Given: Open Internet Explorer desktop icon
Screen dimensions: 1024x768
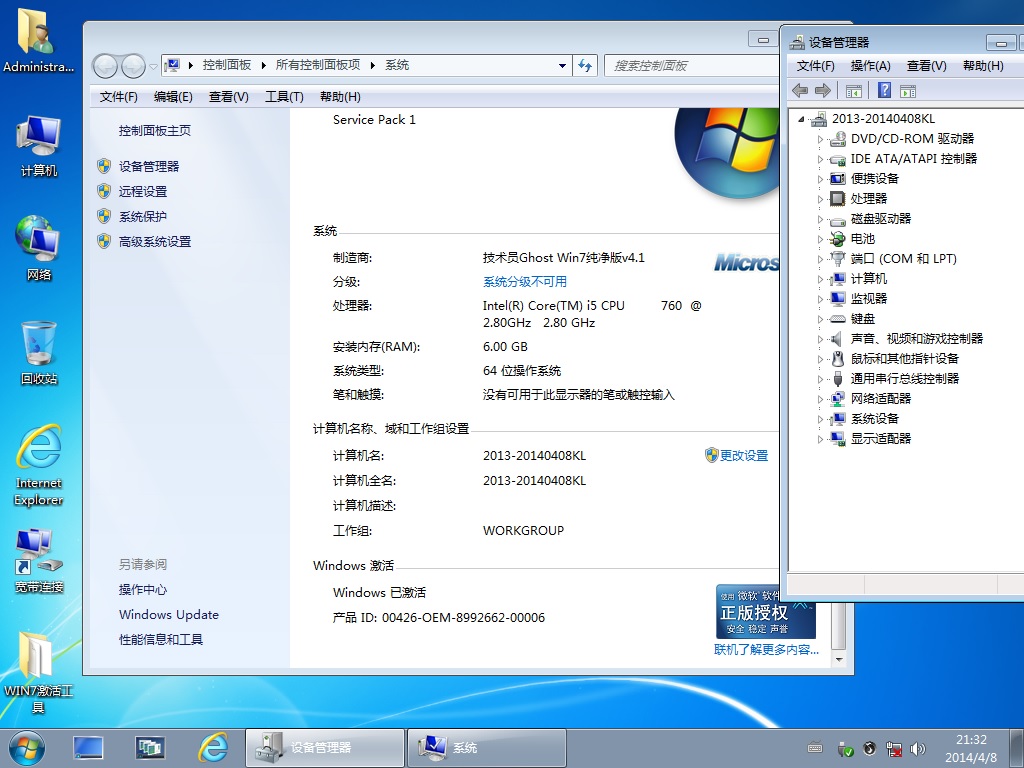Looking at the screenshot, I should [x=39, y=465].
